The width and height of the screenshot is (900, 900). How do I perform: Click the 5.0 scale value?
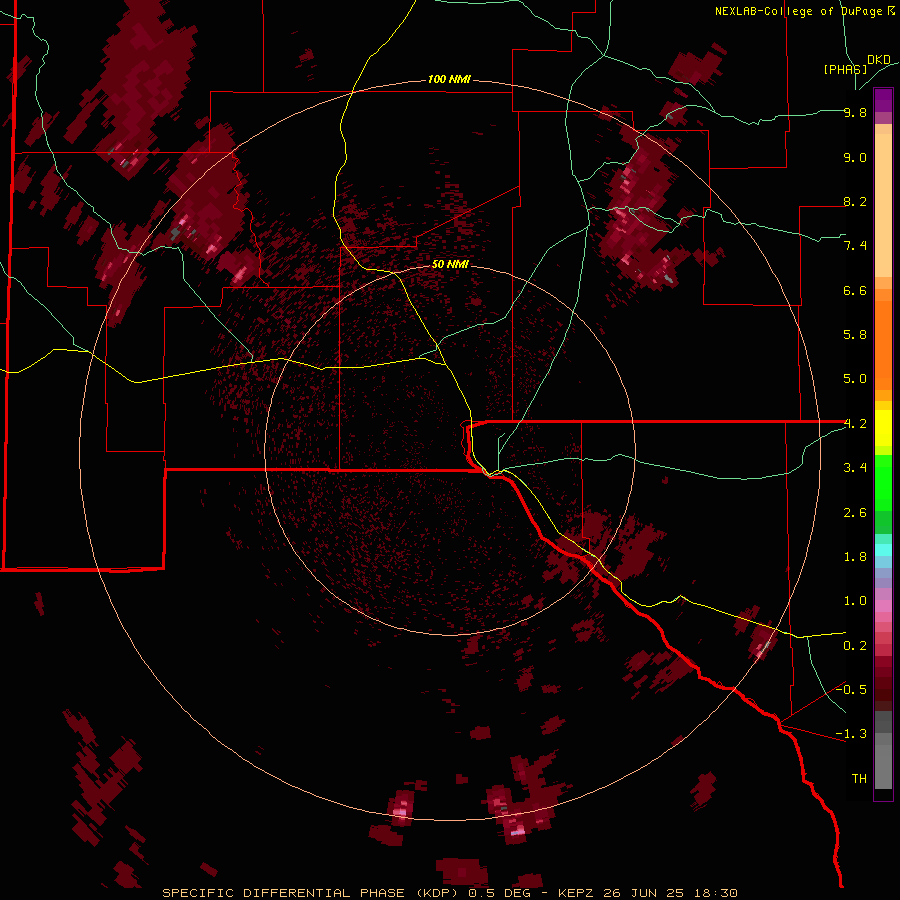[x=855, y=379]
